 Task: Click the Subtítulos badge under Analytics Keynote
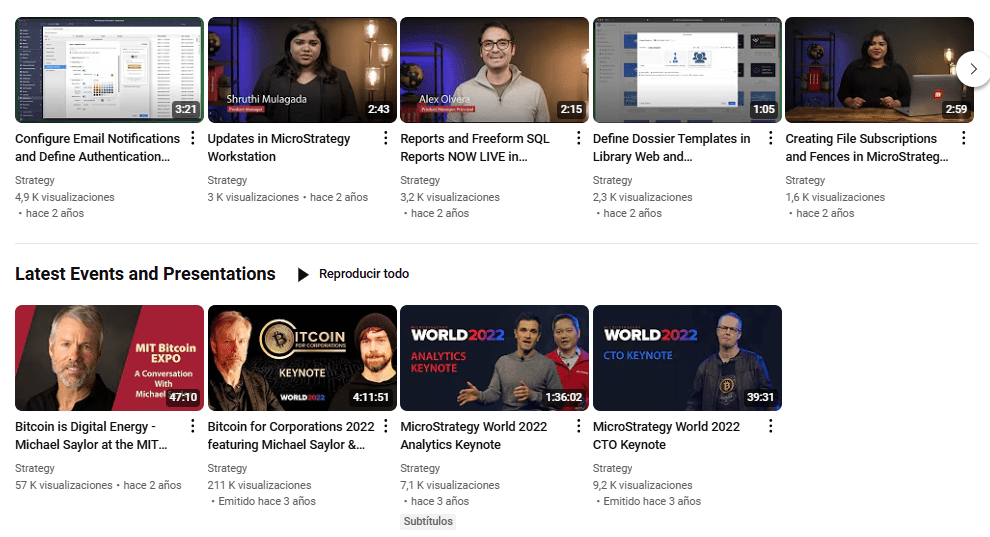[428, 521]
